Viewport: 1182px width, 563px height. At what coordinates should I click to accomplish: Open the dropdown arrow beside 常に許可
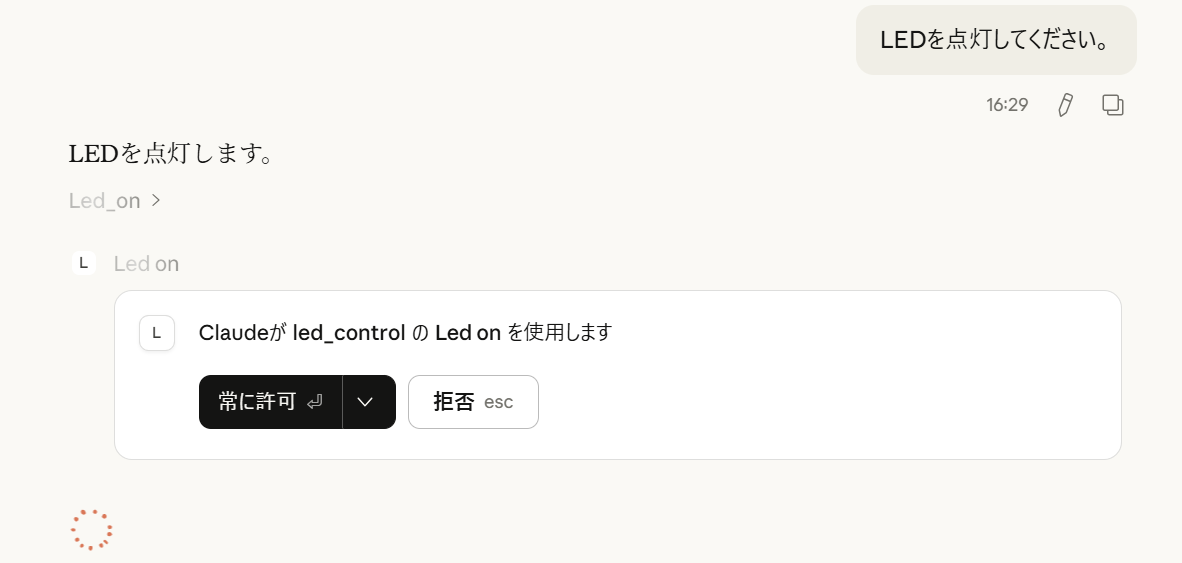click(x=366, y=402)
